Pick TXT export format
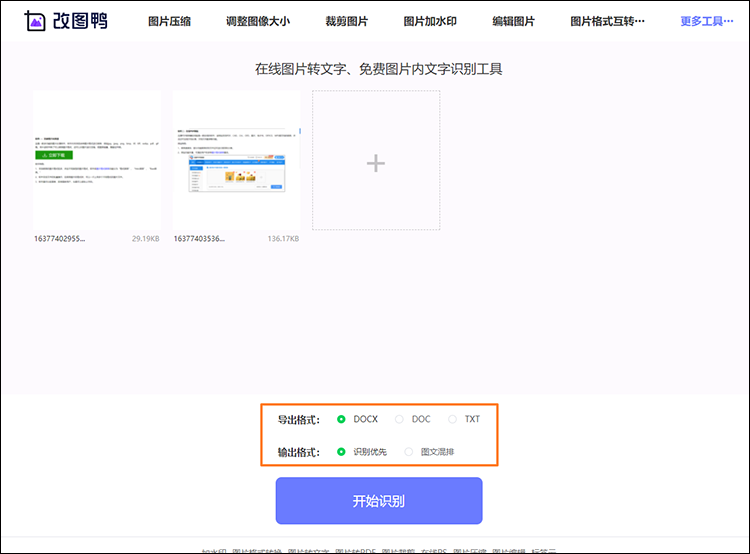This screenshot has height=554, width=750. point(452,419)
